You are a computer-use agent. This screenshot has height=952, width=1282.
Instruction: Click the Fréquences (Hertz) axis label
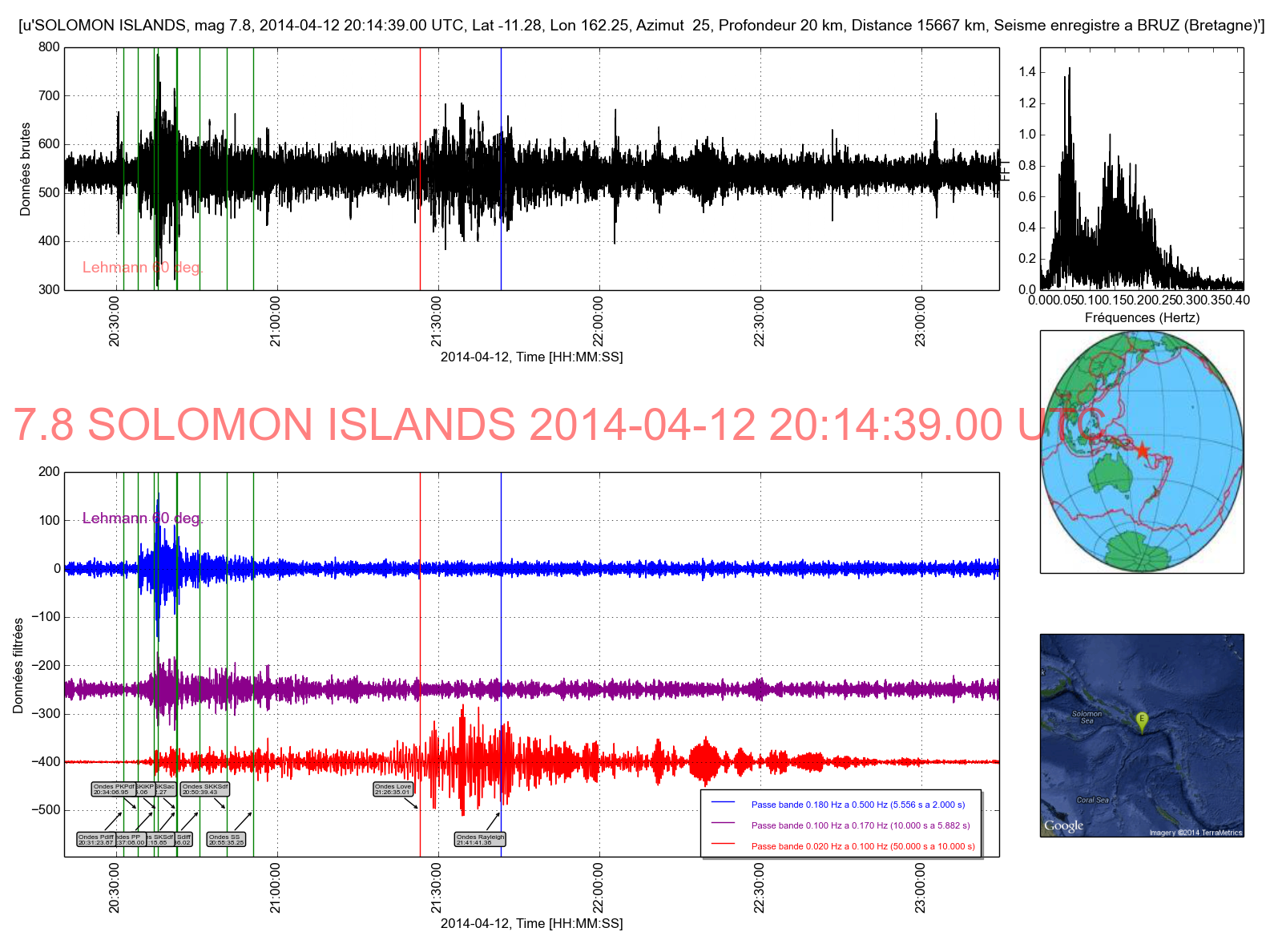1142,317
